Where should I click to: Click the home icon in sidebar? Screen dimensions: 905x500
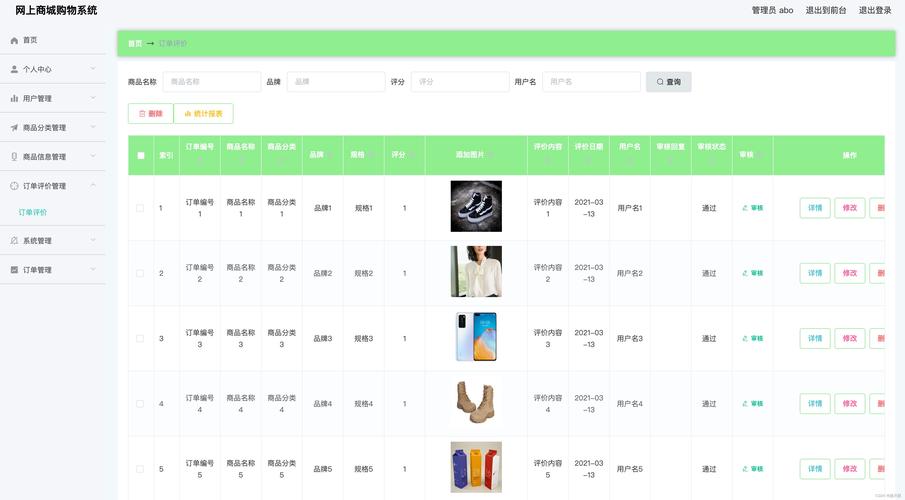point(14,40)
